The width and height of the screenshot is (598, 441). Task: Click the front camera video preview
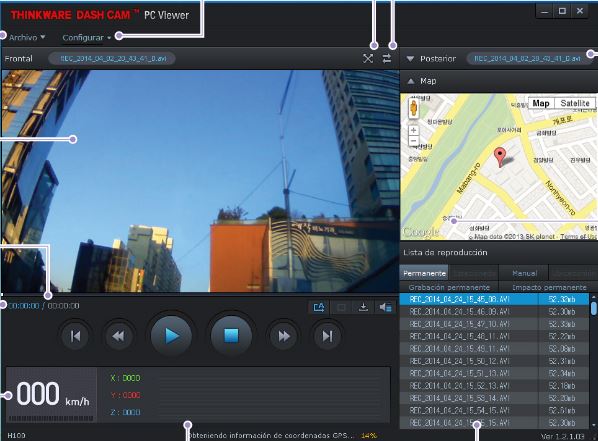coord(200,181)
